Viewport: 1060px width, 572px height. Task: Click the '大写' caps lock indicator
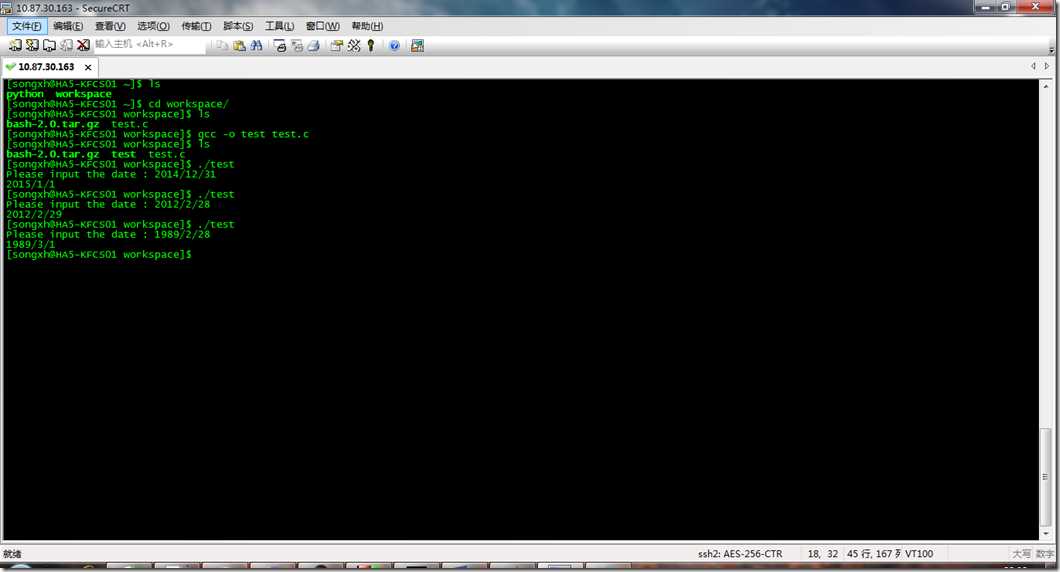click(1021, 554)
